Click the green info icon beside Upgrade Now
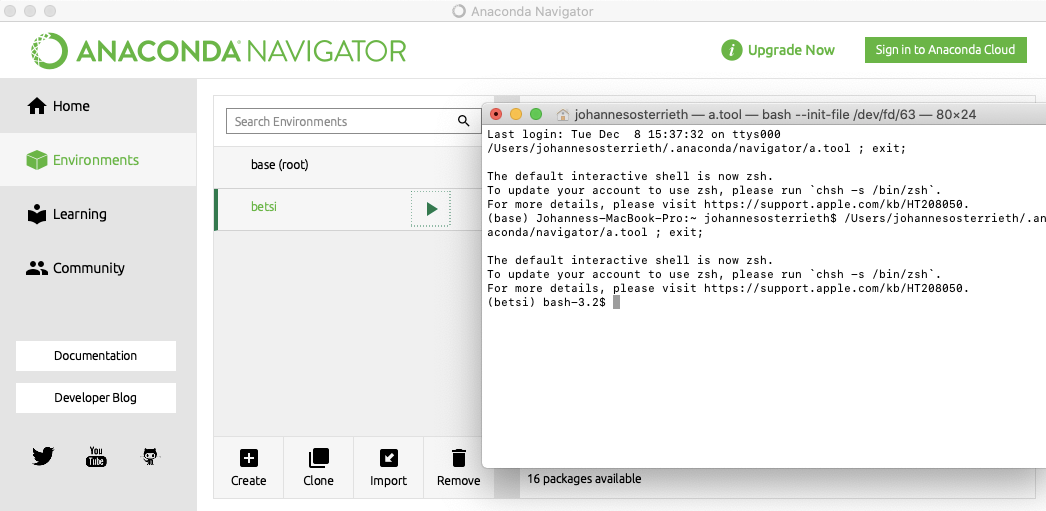1046x511 pixels. pyautogui.click(x=732, y=50)
